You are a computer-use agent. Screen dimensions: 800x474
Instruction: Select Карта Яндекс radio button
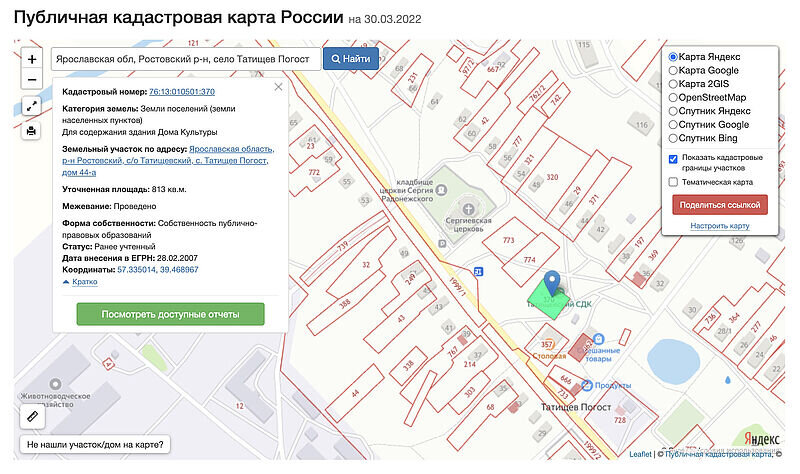point(673,57)
